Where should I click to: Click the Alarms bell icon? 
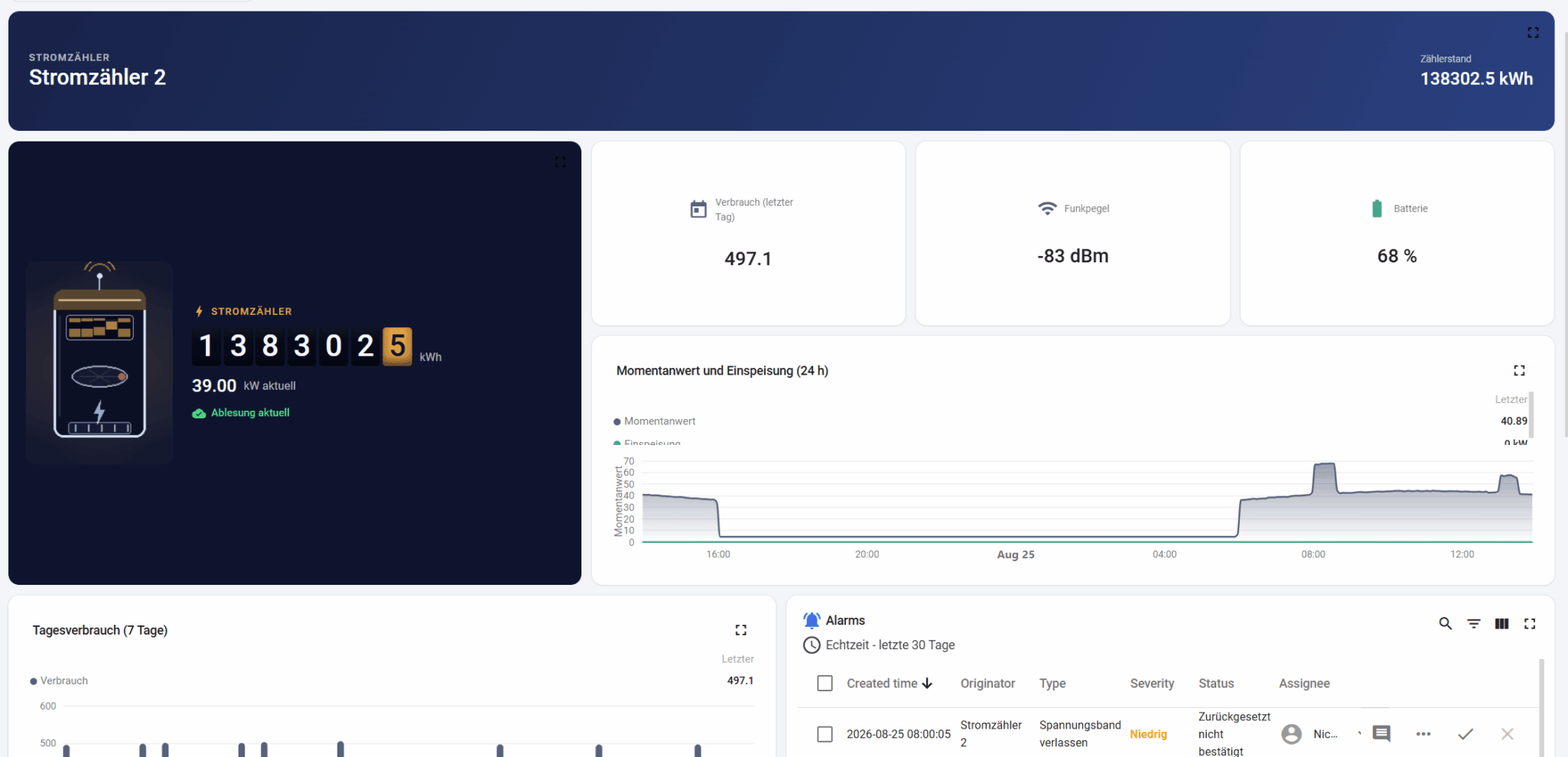point(812,620)
